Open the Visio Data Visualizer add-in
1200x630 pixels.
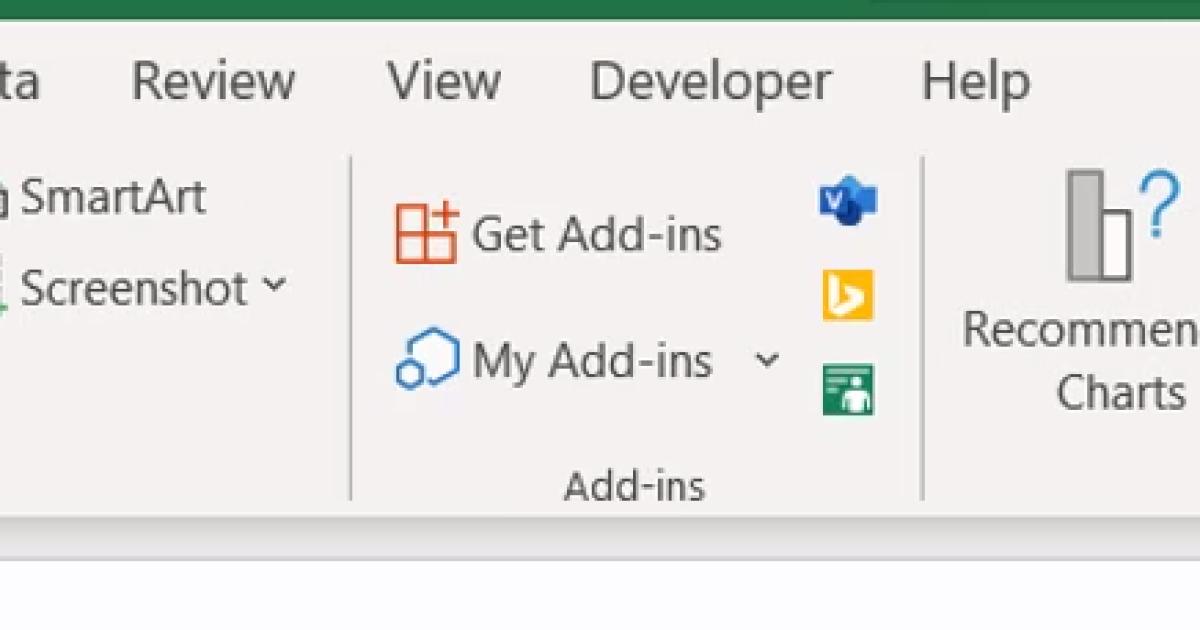[x=847, y=203]
